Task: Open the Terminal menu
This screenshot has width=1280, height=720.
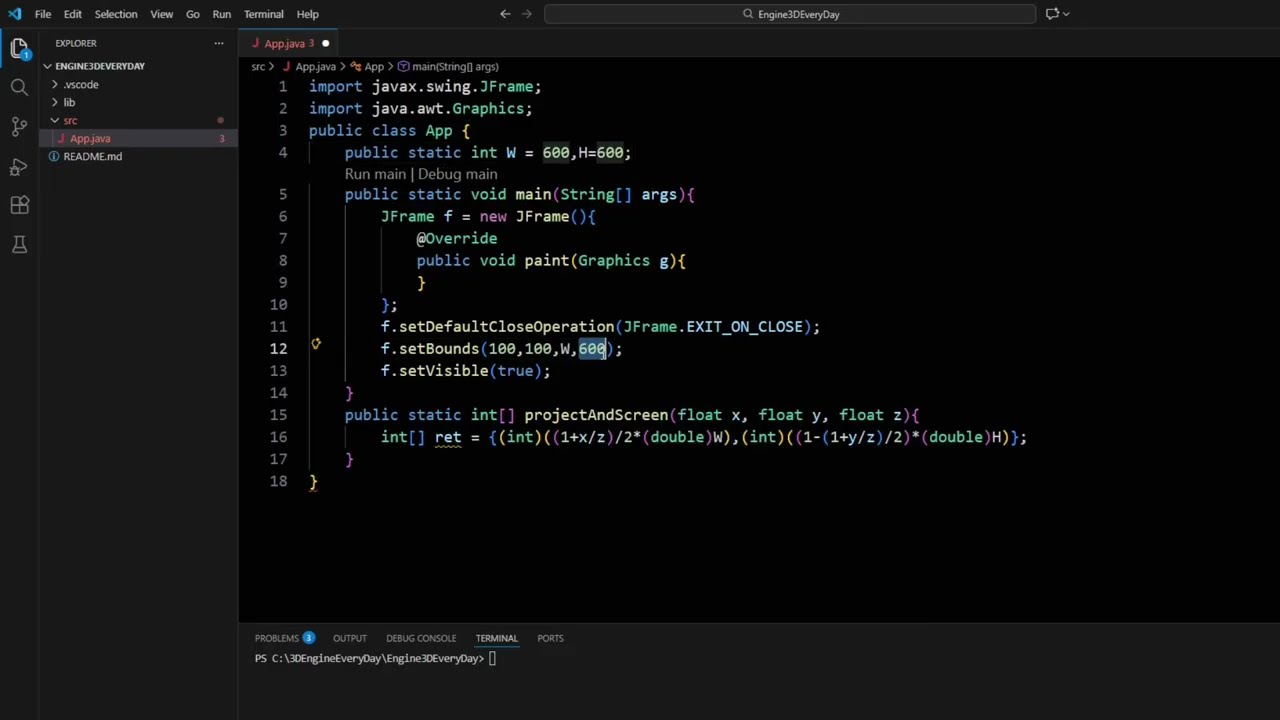Action: [263, 14]
